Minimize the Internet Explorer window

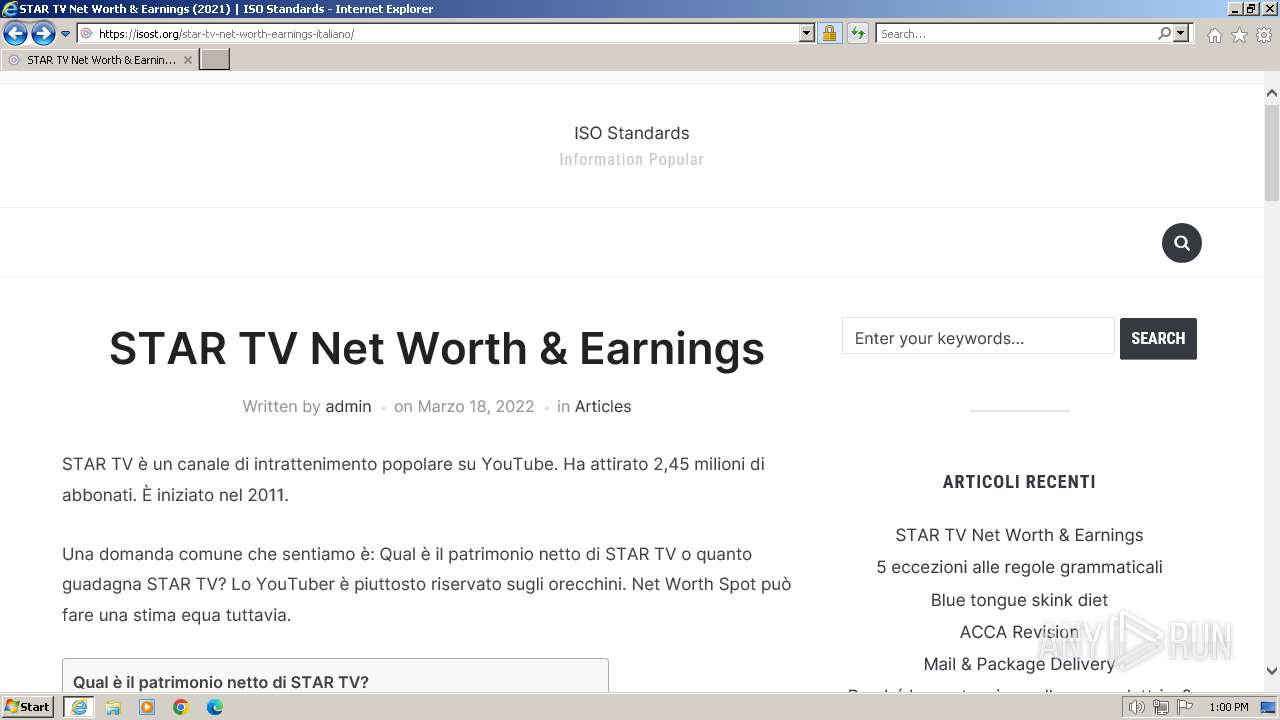1234,9
